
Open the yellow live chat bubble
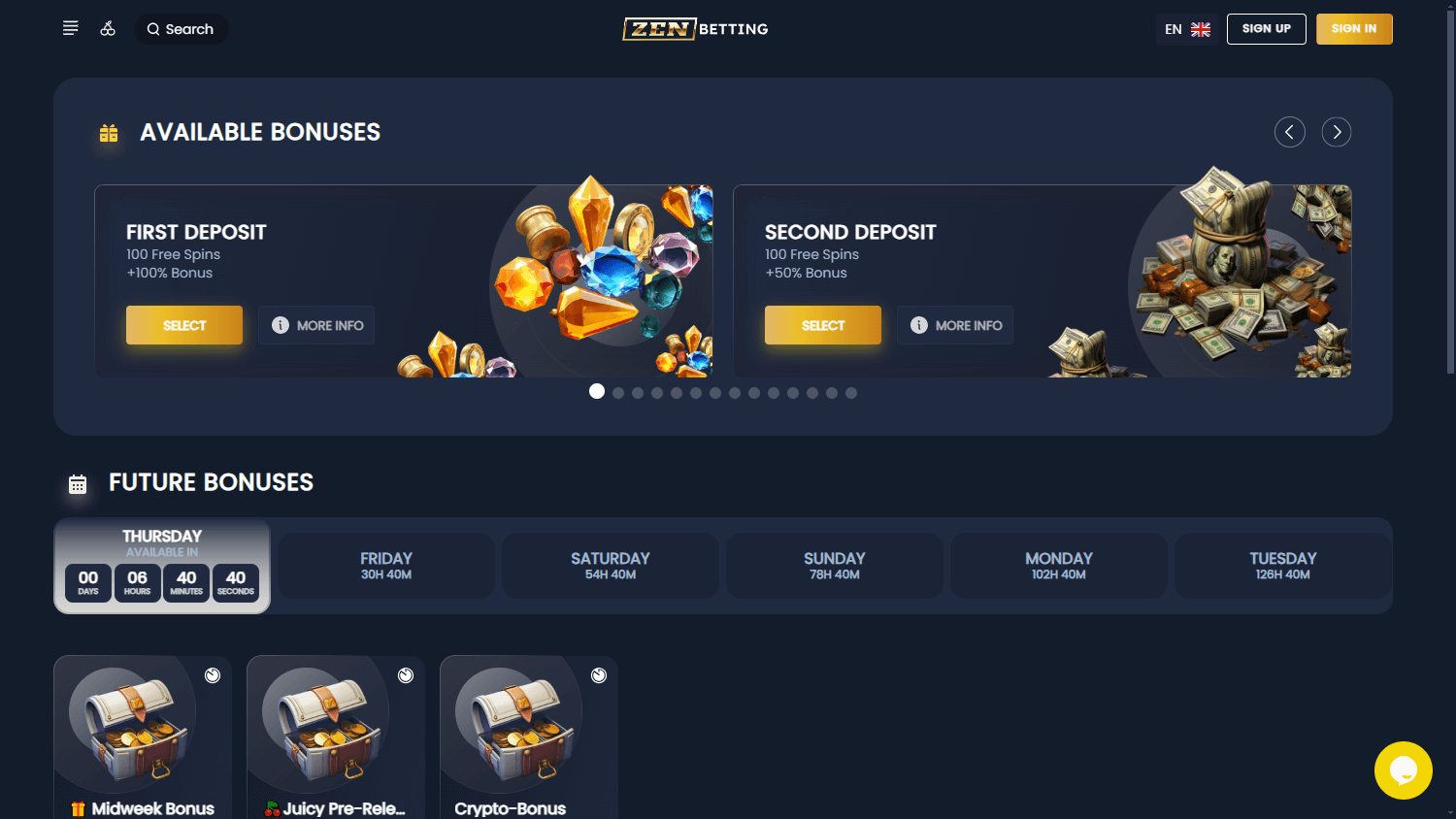(1403, 770)
